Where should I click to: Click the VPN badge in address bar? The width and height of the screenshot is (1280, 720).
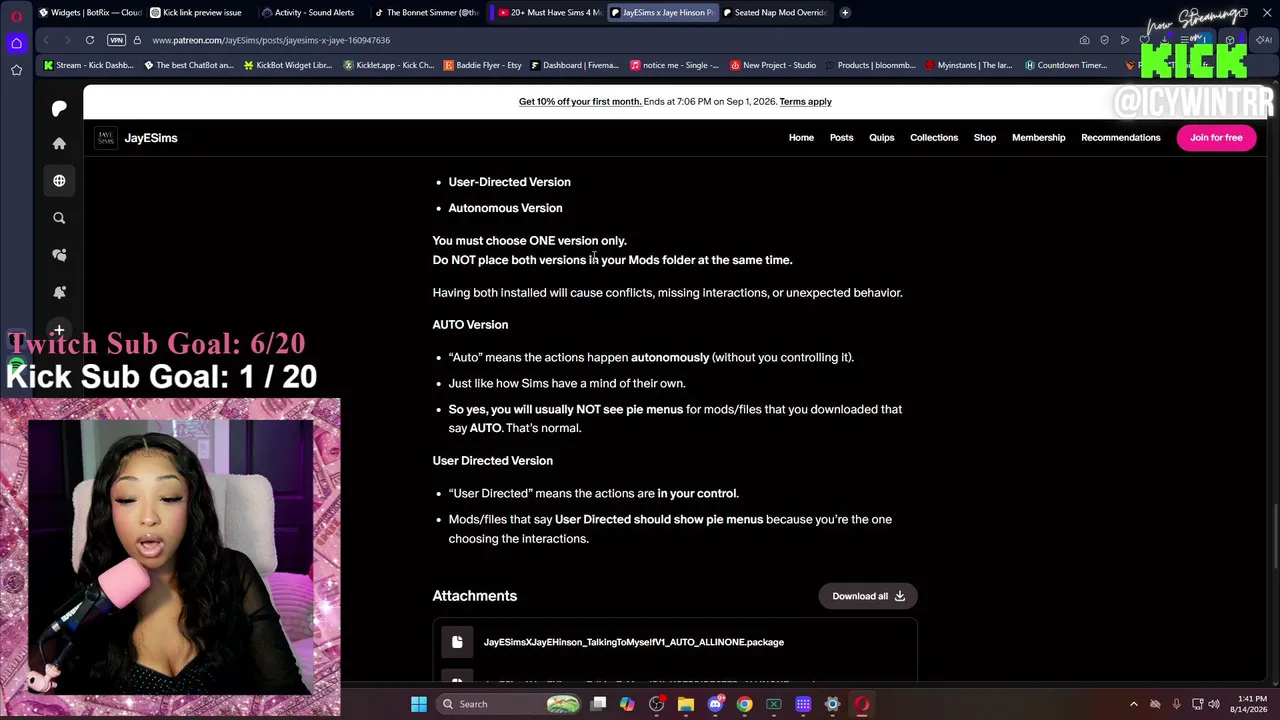point(116,40)
